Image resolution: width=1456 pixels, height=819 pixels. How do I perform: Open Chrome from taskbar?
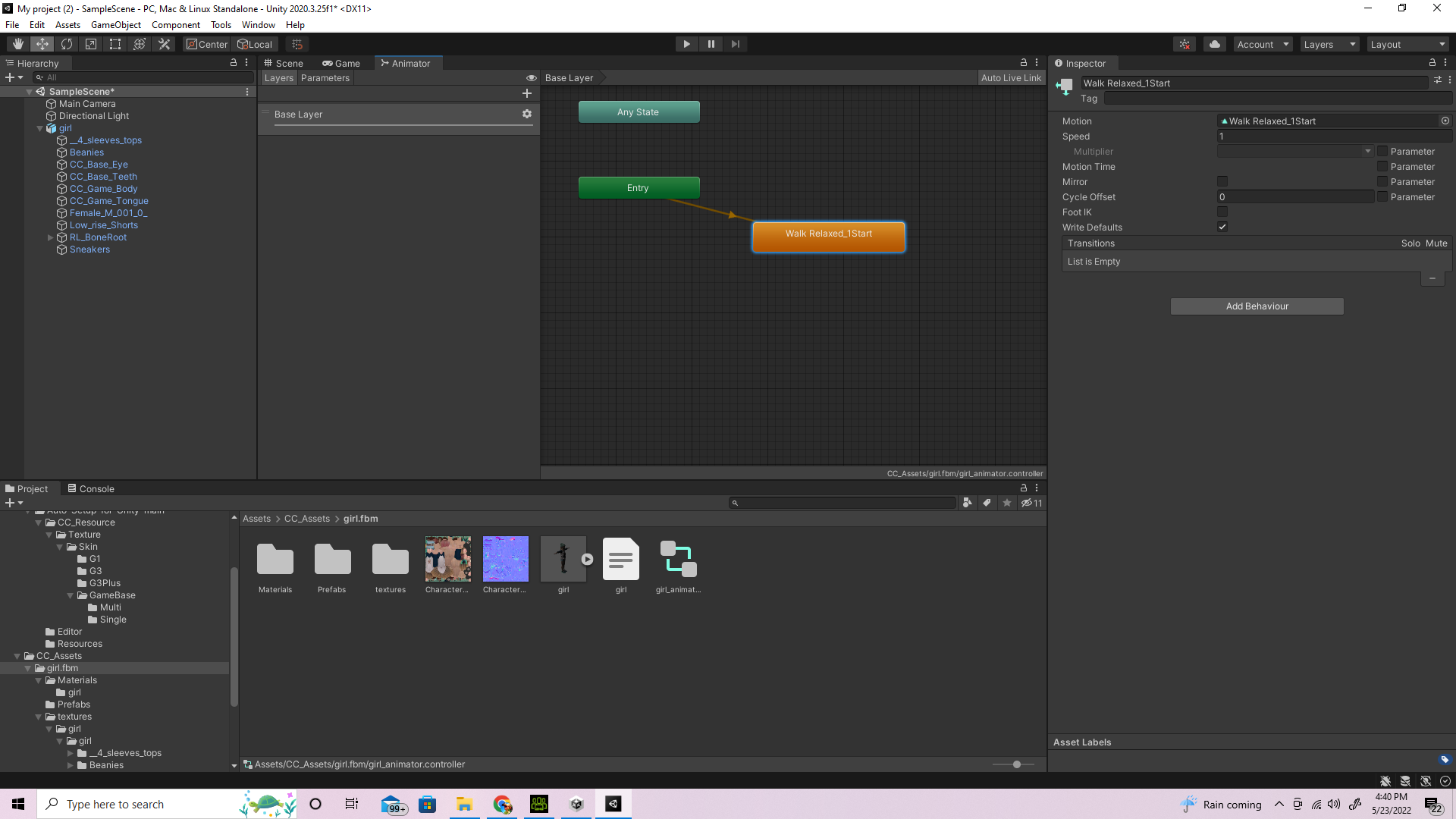502,804
